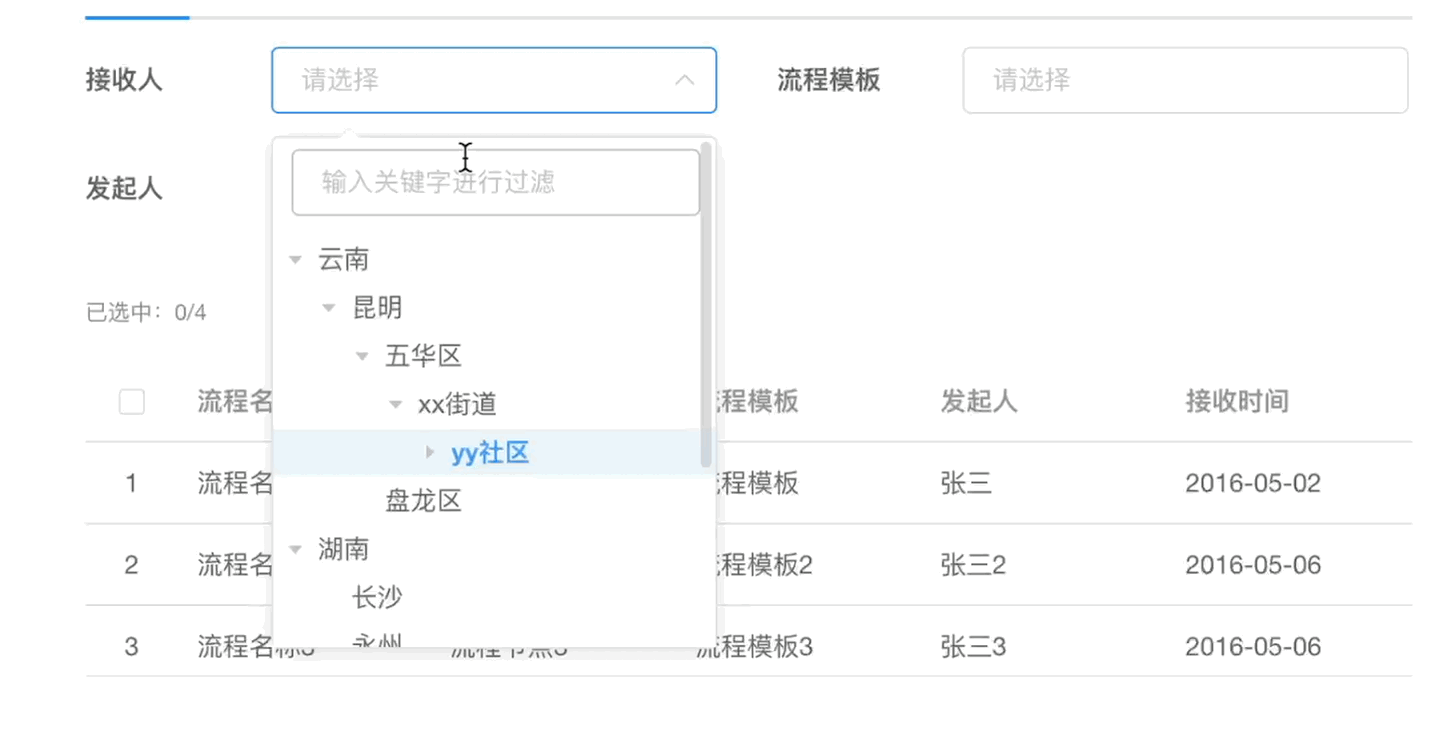Click the 接收时间 column header
The height and width of the screenshot is (729, 1441).
(x=1237, y=402)
